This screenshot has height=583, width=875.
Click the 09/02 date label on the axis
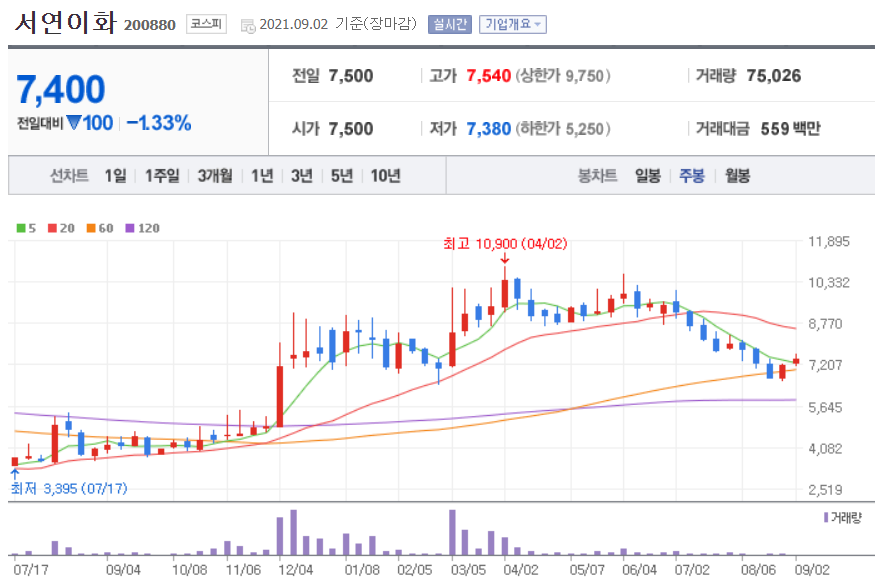[812, 570]
